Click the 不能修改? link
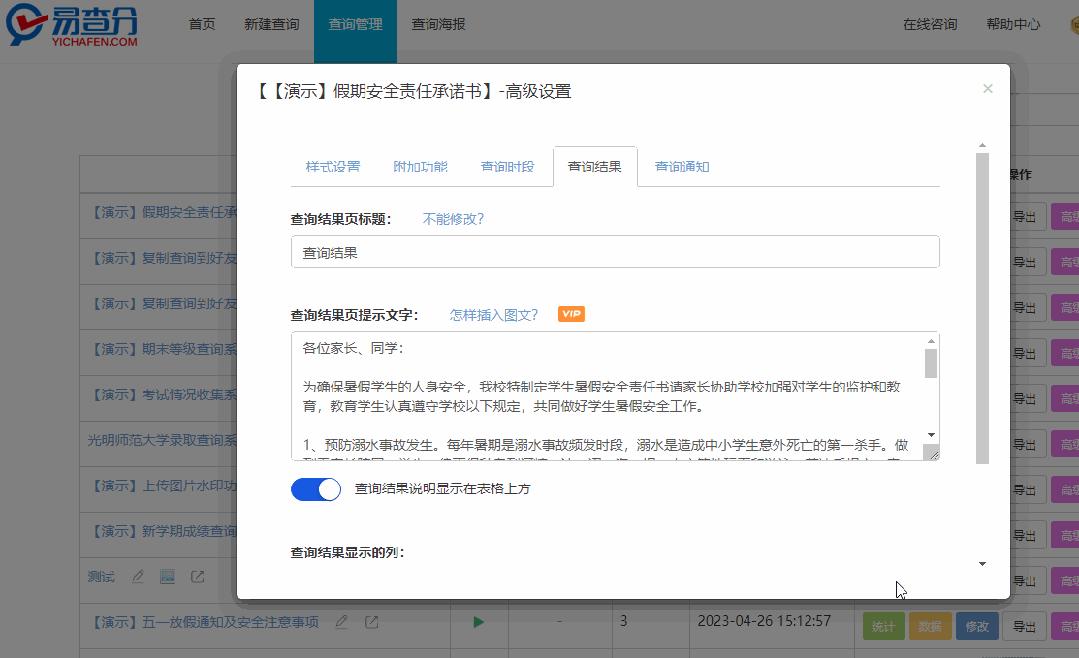The width and height of the screenshot is (1079, 658). 452,218
